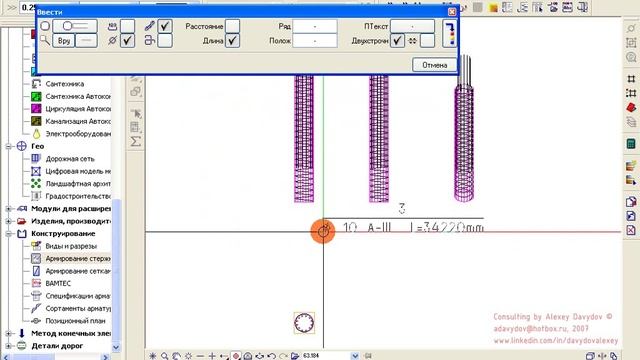Click the open folder icon in bottom toolbar
The width and height of the screenshot is (640, 360).
coord(295,356)
